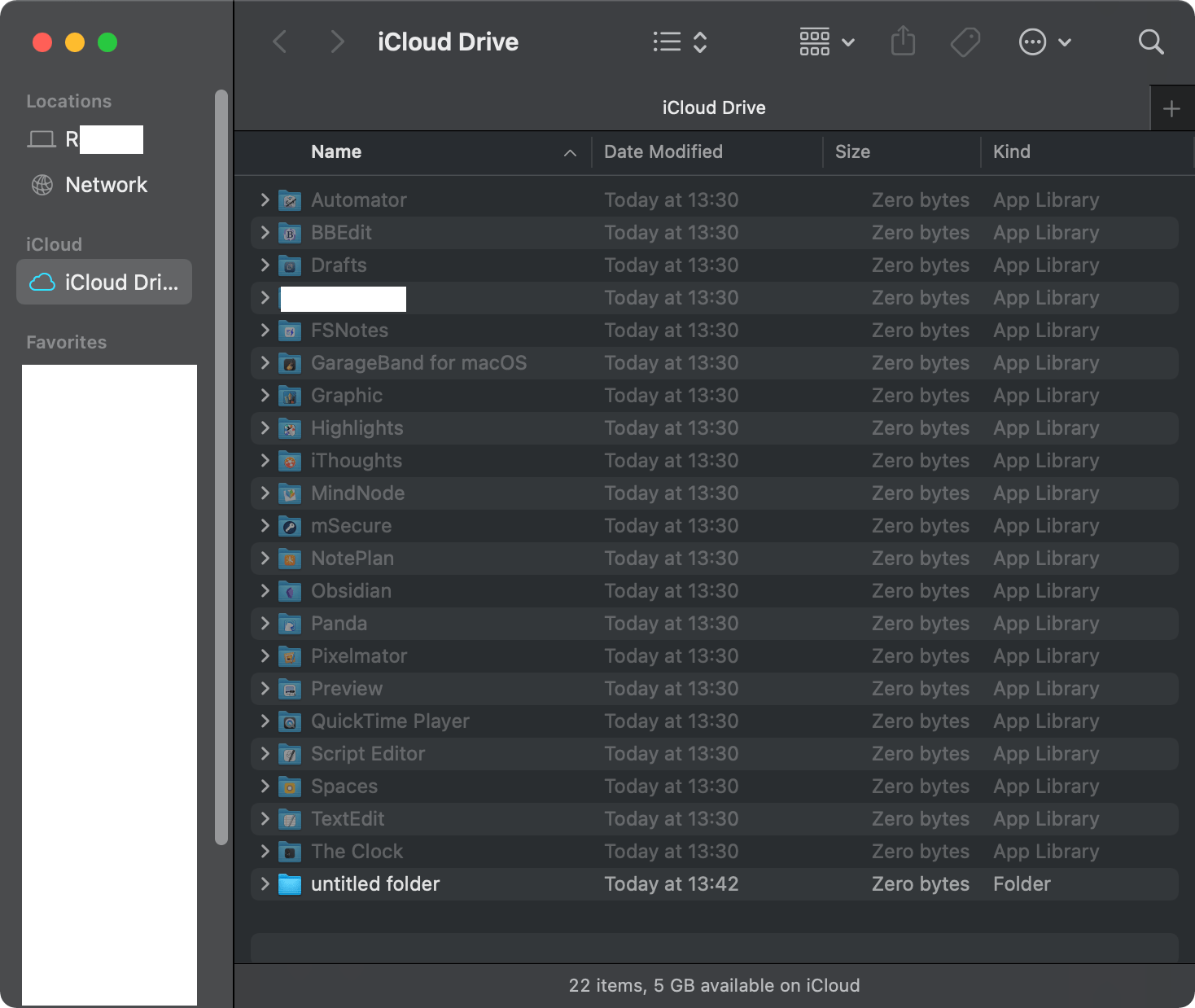Click the iCloud Drive cloud icon
Viewport: 1195px width, 1008px height.
coord(42,282)
